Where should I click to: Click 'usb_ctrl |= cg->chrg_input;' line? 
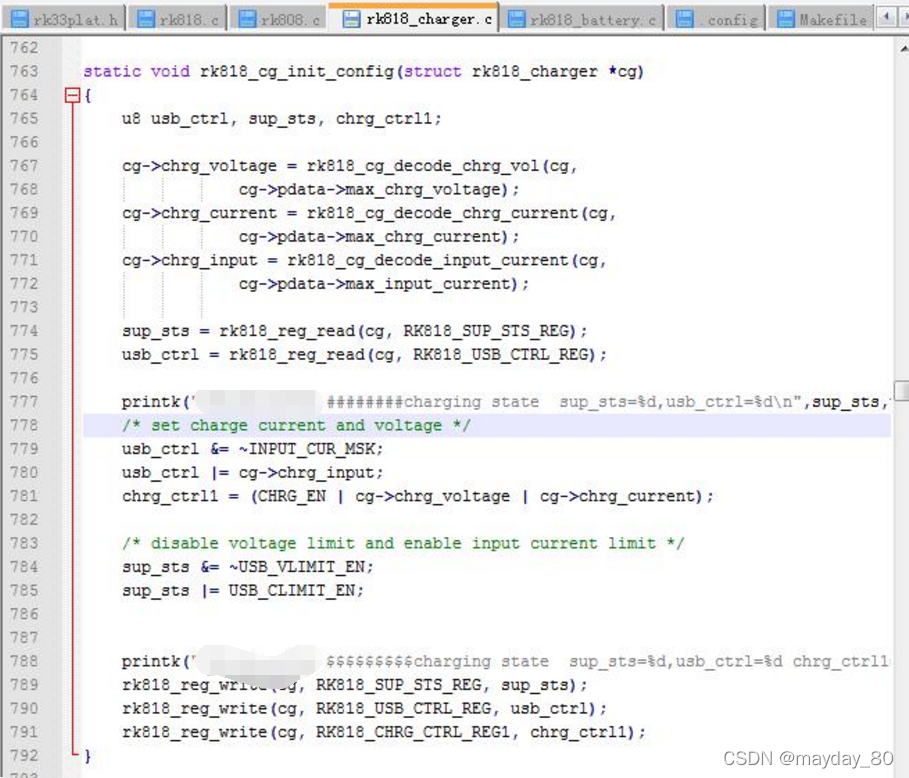(253, 473)
